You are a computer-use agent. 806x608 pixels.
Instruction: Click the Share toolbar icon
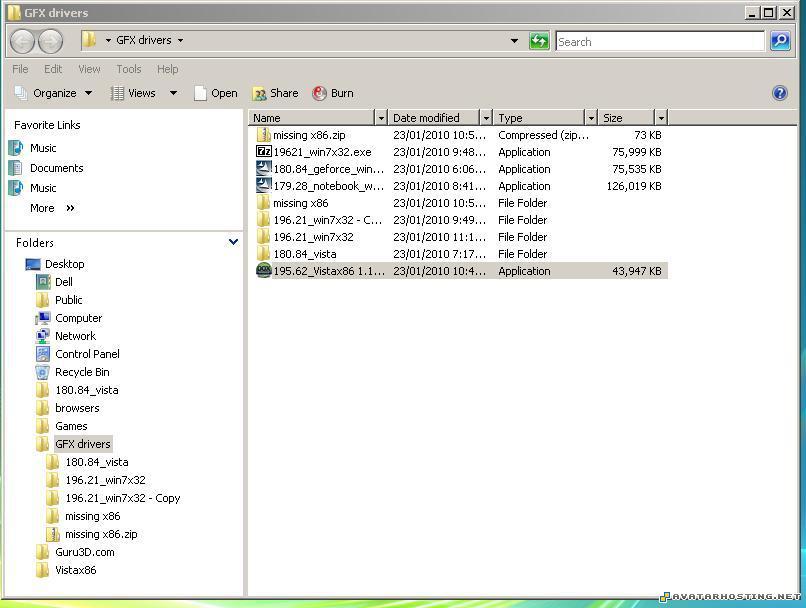pyautogui.click(x=260, y=93)
